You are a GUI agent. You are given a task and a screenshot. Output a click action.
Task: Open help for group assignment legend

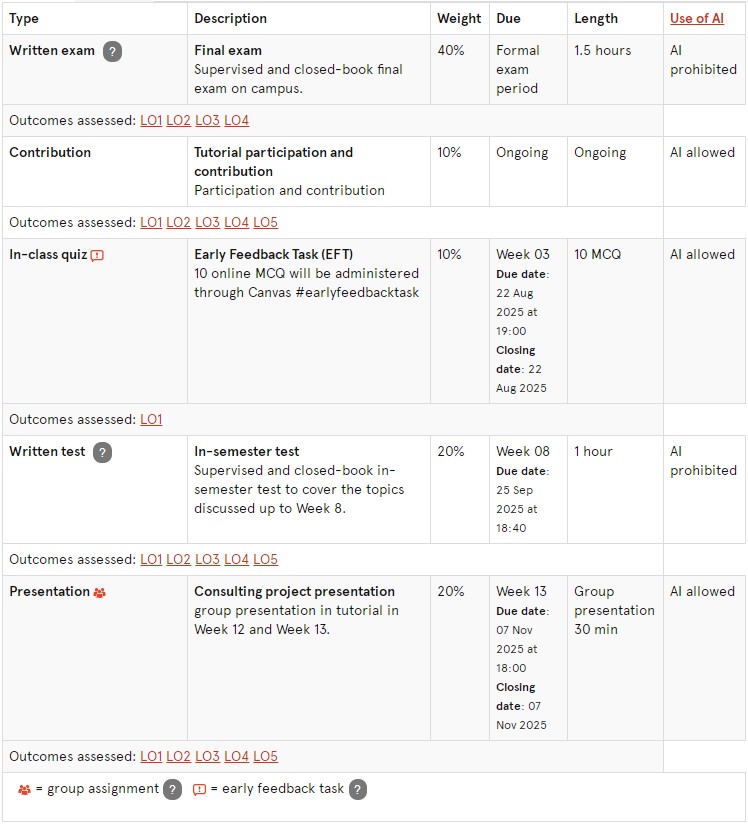(x=173, y=789)
